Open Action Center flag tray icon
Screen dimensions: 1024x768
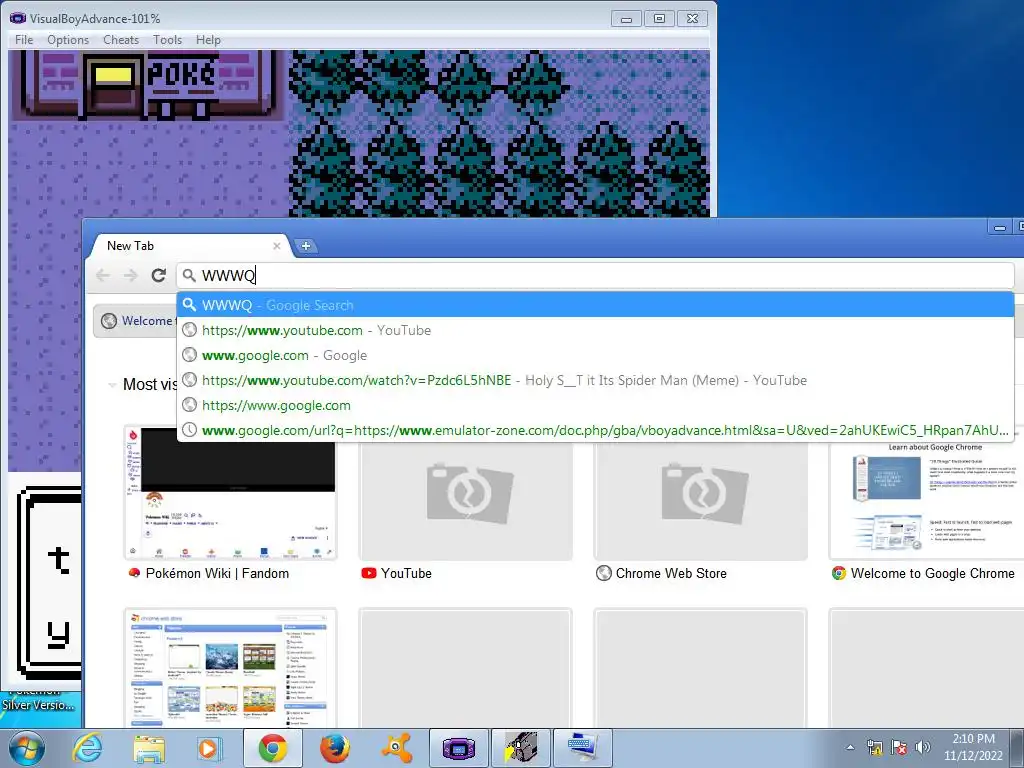point(899,747)
